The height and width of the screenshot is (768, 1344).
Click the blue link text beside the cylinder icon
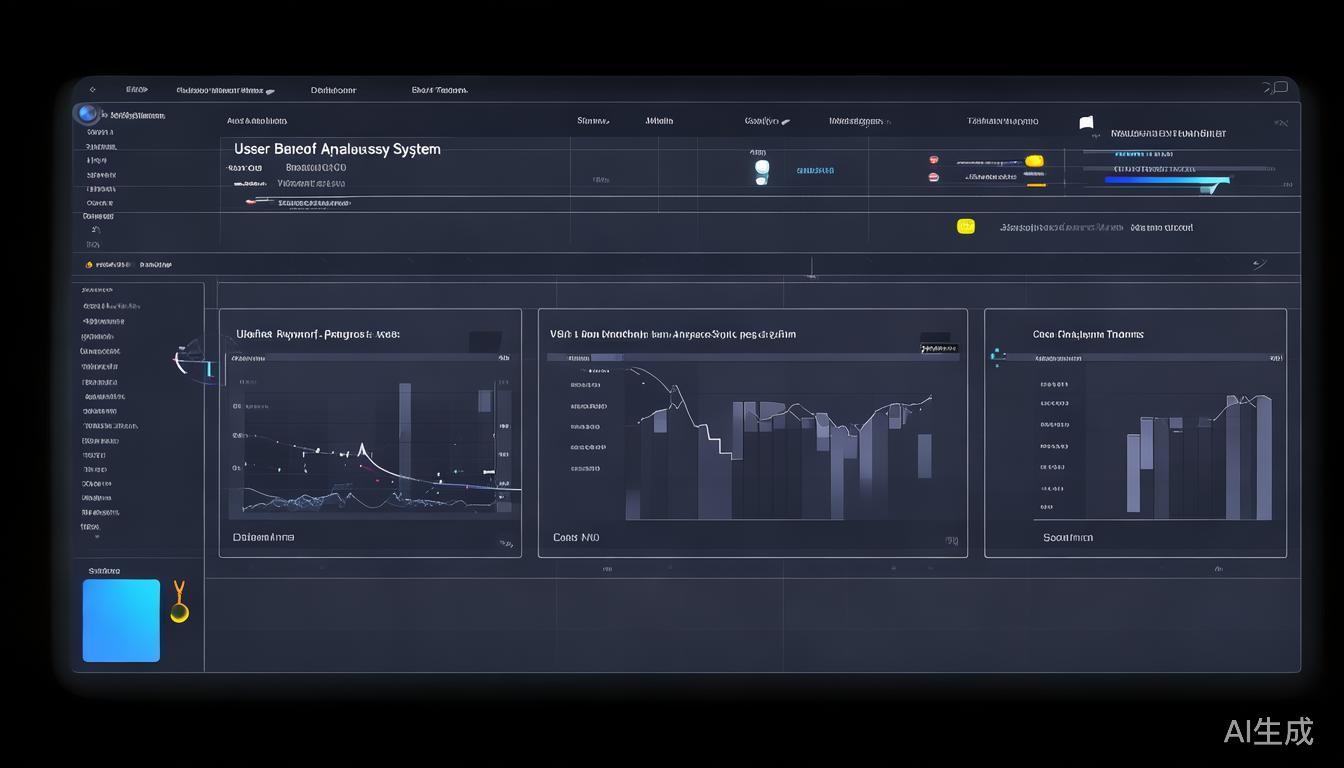815,171
